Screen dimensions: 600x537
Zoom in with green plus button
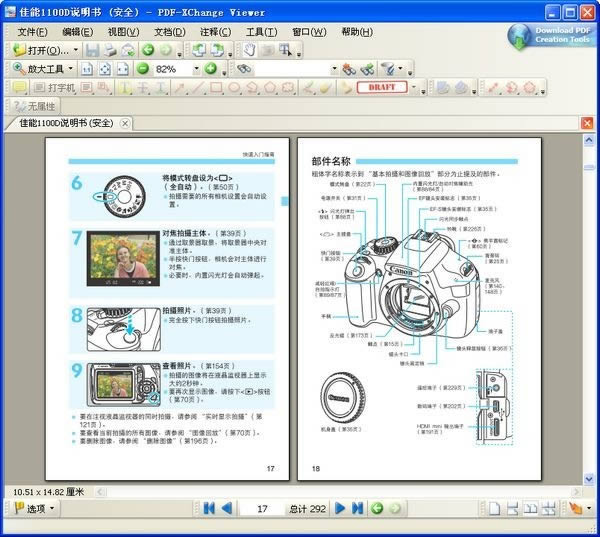(210, 69)
